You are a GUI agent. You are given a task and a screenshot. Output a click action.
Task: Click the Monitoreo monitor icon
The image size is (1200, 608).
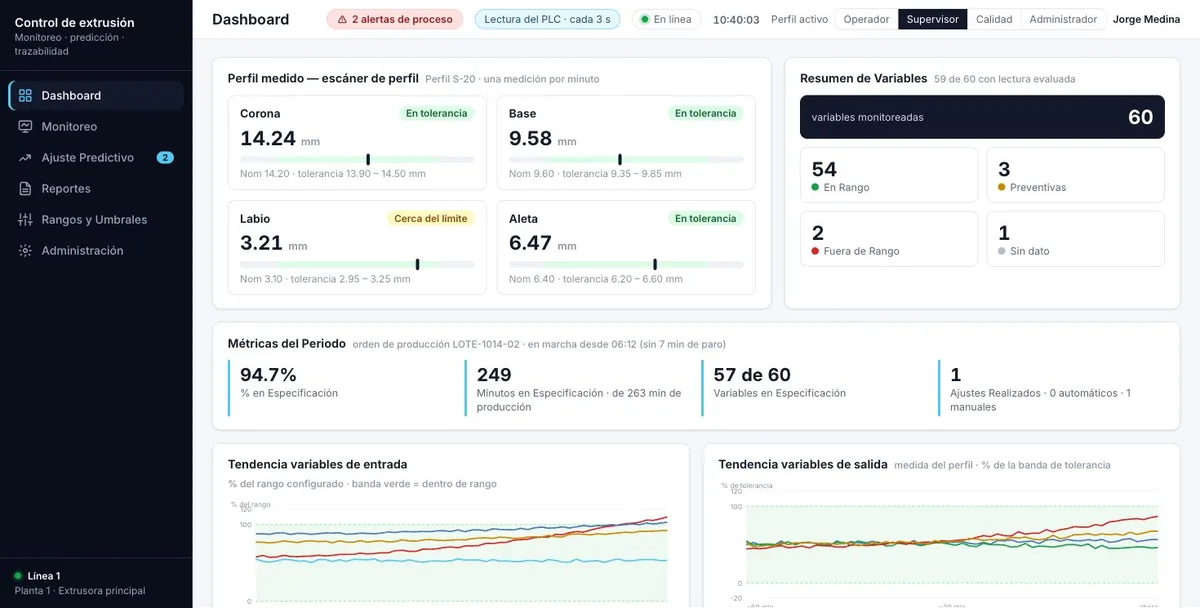point(25,127)
